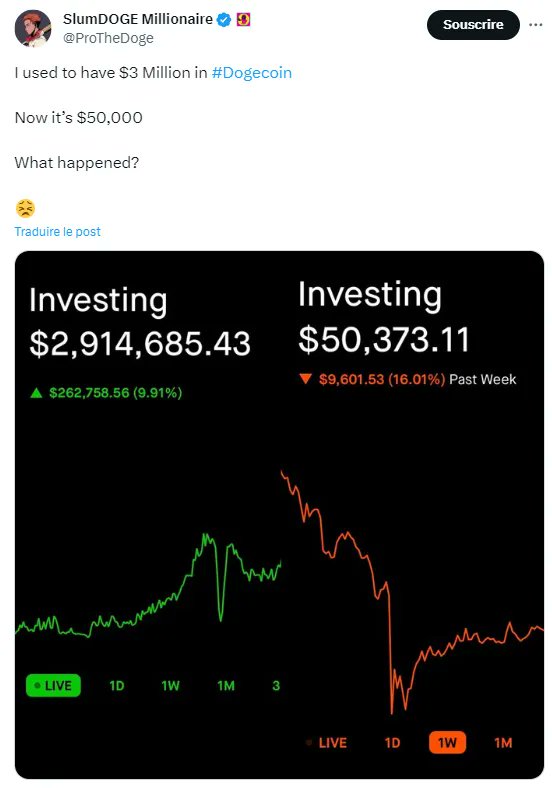Open the @ProTheDoge handle
Image resolution: width=552 pixels, height=788 pixels.
[108, 38]
